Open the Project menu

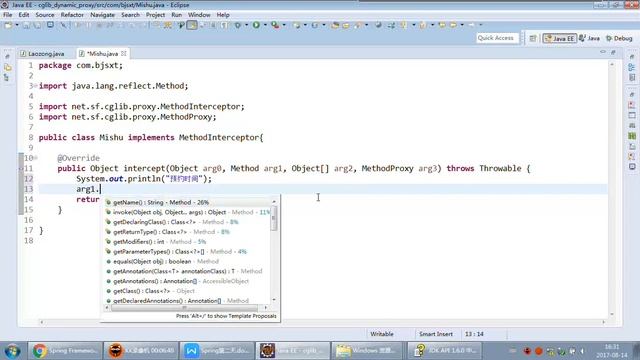click(156, 15)
